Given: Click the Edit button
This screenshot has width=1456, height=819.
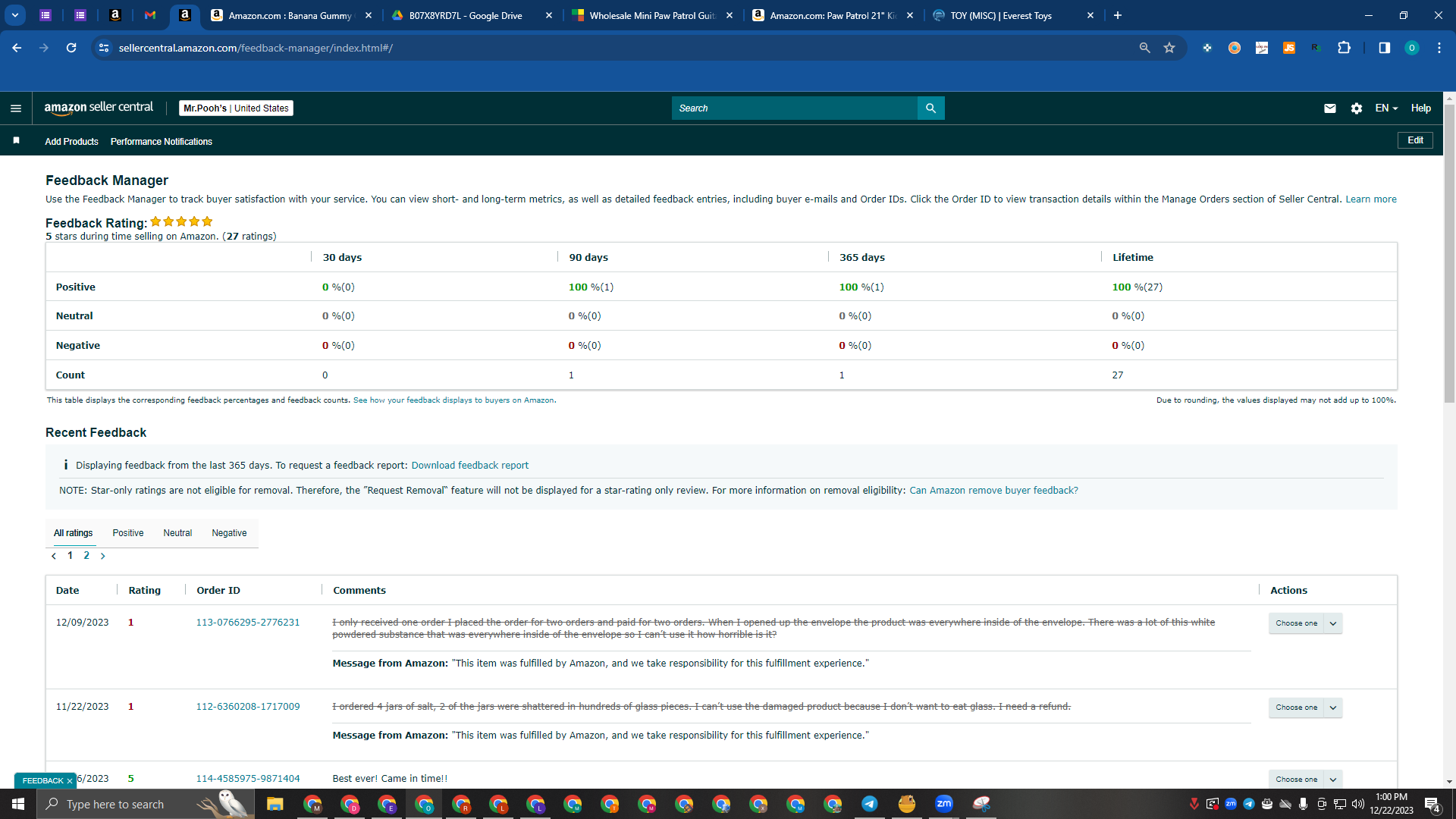Looking at the screenshot, I should pyautogui.click(x=1415, y=140).
